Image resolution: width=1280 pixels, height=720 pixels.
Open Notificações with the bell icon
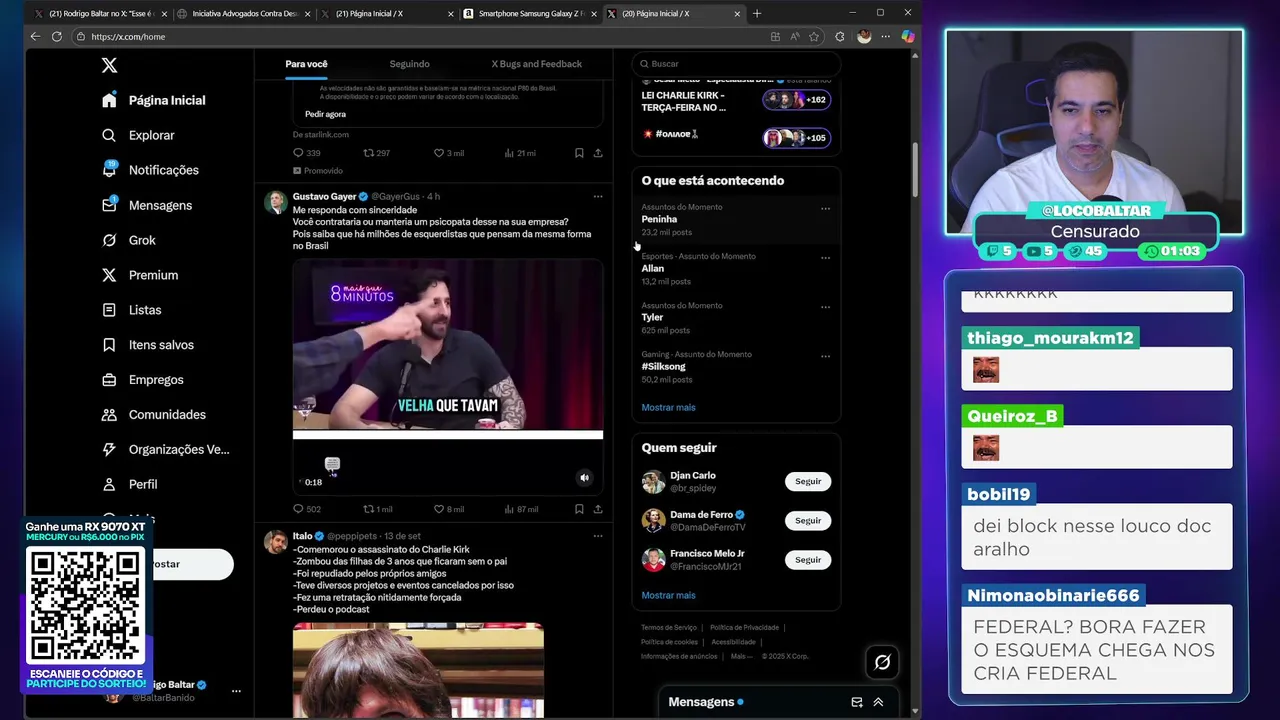150,170
